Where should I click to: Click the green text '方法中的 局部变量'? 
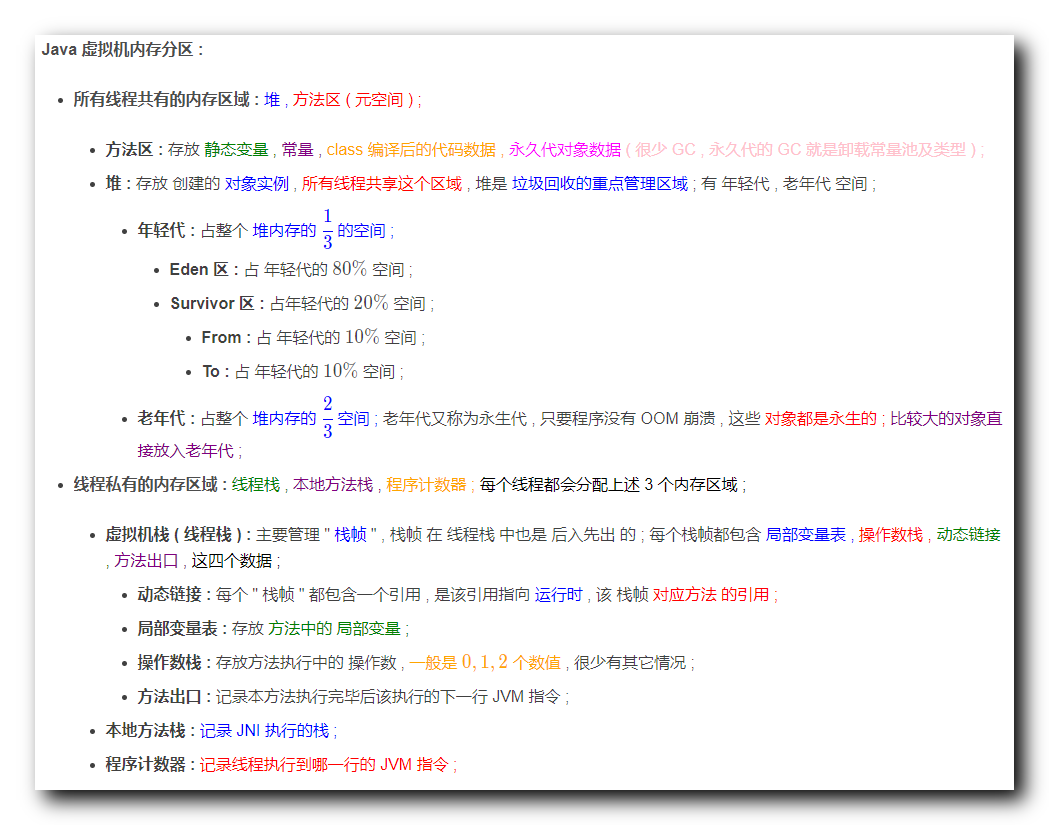click(x=335, y=629)
